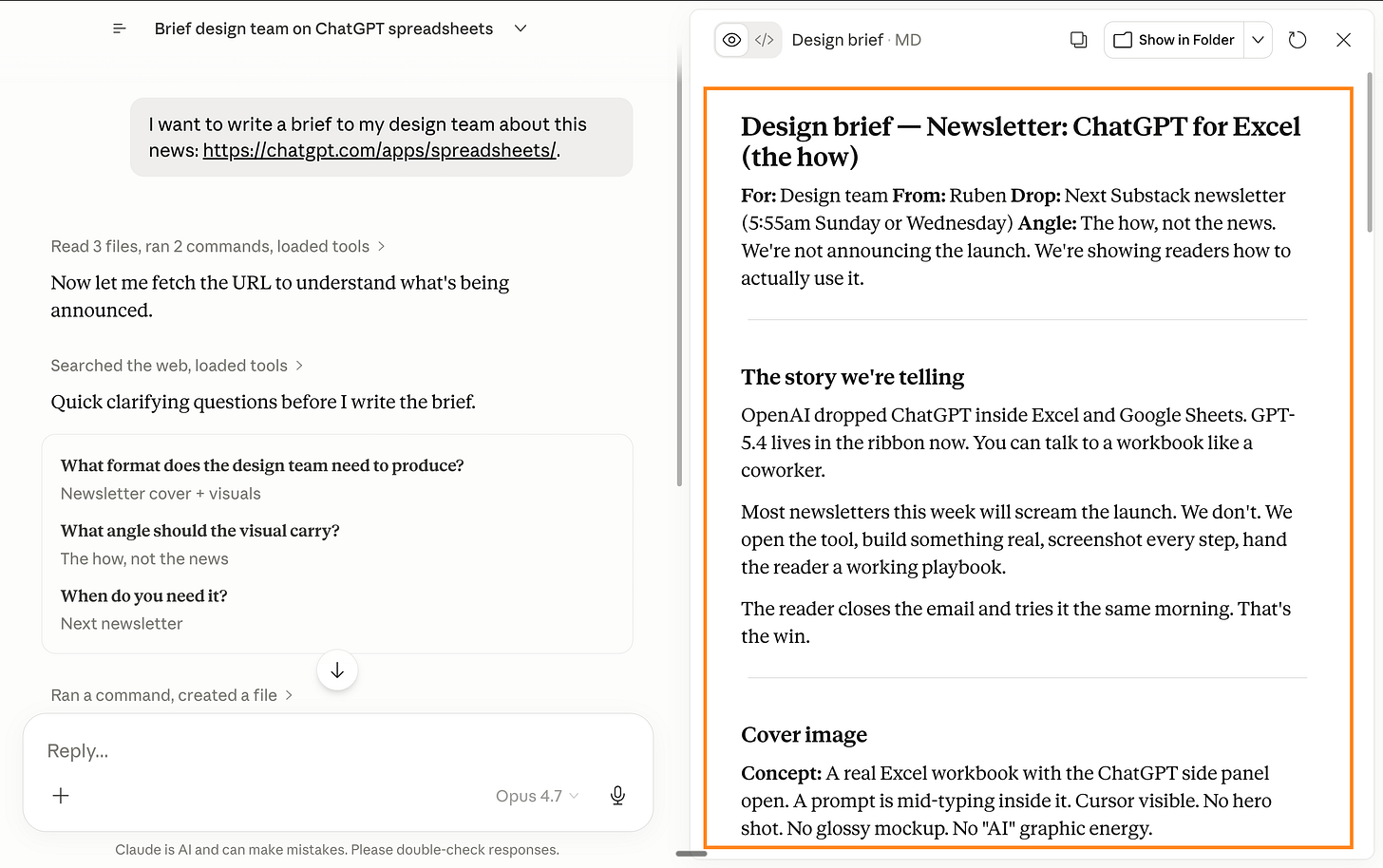This screenshot has height=868, width=1383.
Task: Click the plus attachment icon
Action: point(61,796)
